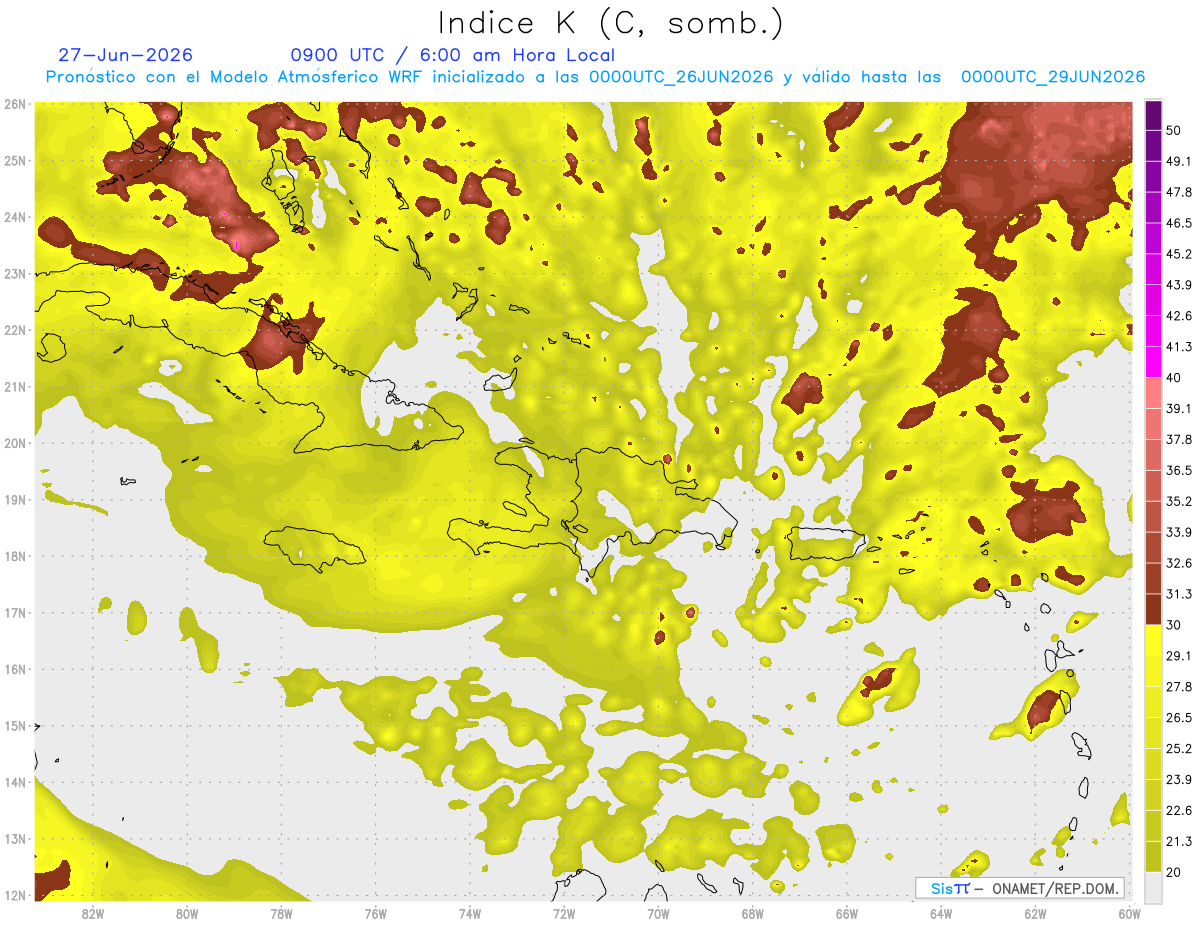Click the 26N latitude label

pos(15,104)
